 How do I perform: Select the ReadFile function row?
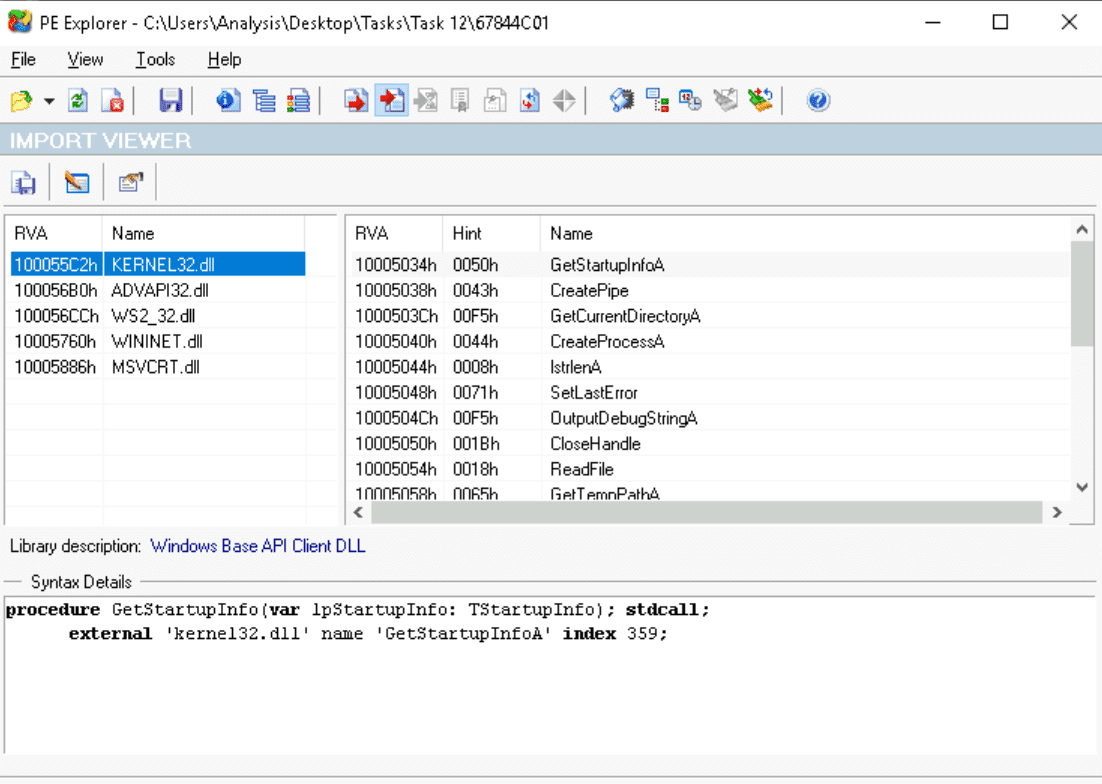tap(709, 469)
